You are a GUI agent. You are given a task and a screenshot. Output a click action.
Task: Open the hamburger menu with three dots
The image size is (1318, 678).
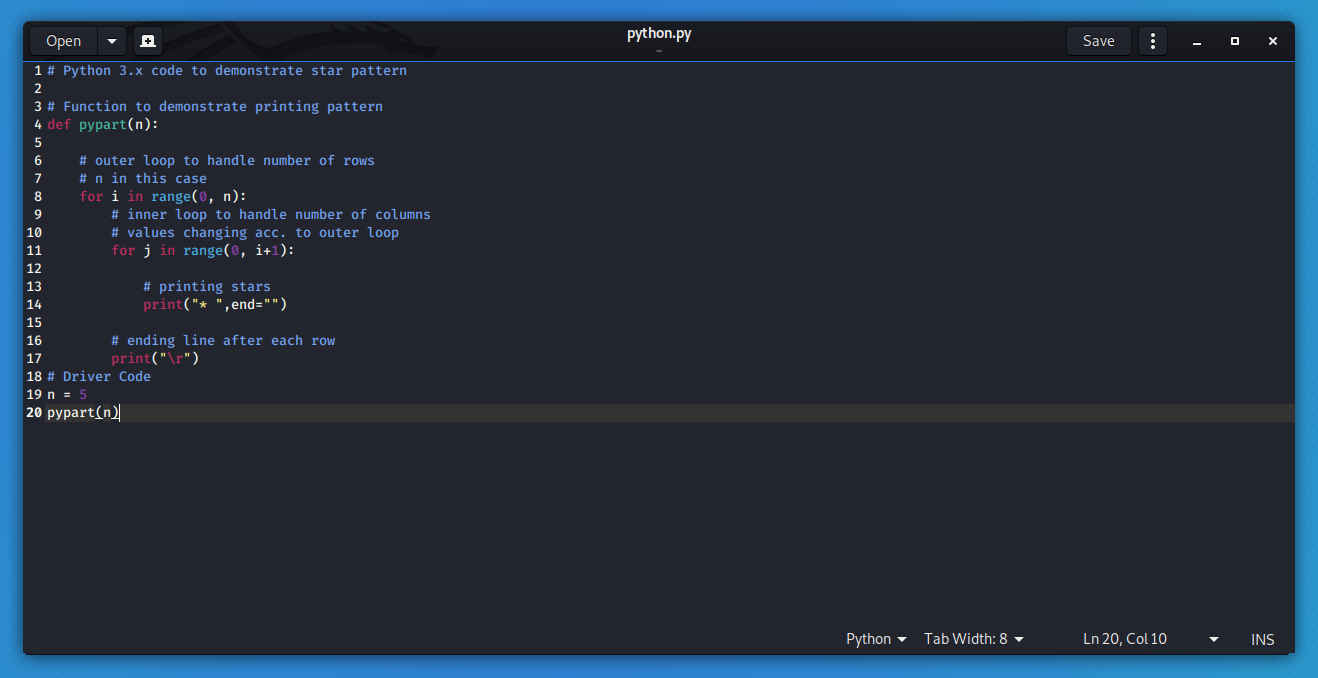(x=1152, y=40)
